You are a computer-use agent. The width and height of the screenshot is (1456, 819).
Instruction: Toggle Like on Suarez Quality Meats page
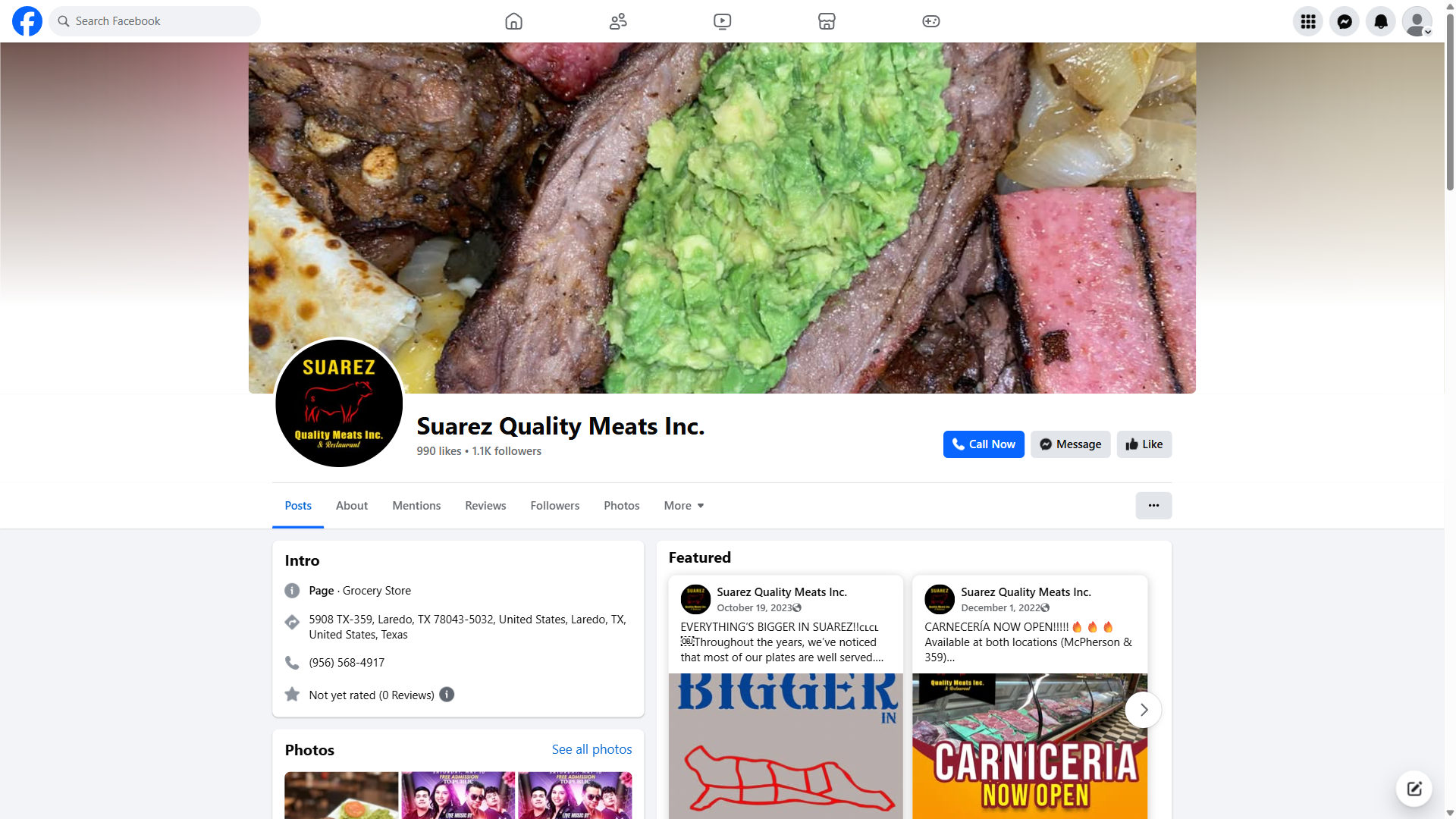(x=1144, y=444)
